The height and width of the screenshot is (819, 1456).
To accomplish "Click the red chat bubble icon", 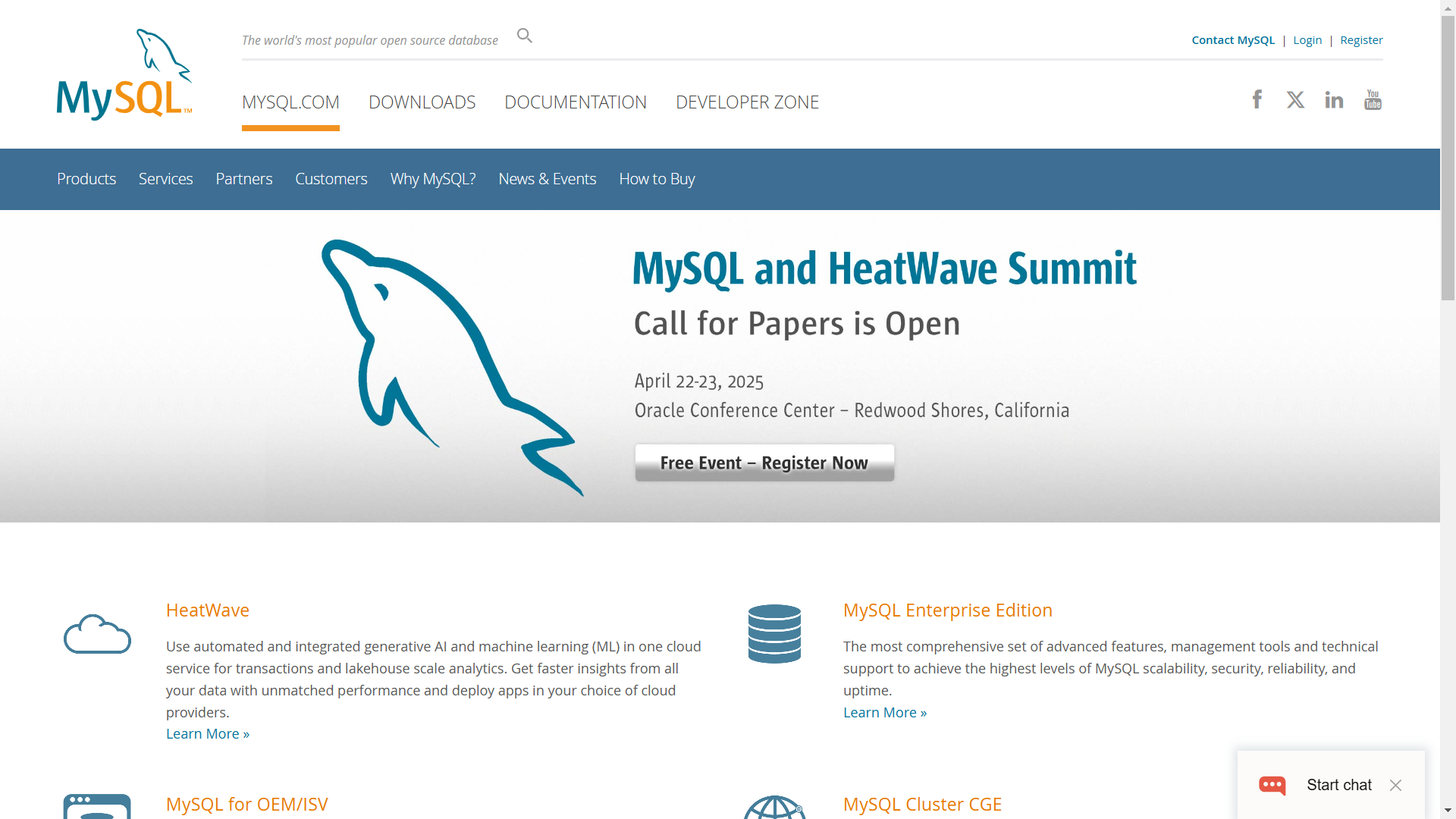I will pos(1272,785).
